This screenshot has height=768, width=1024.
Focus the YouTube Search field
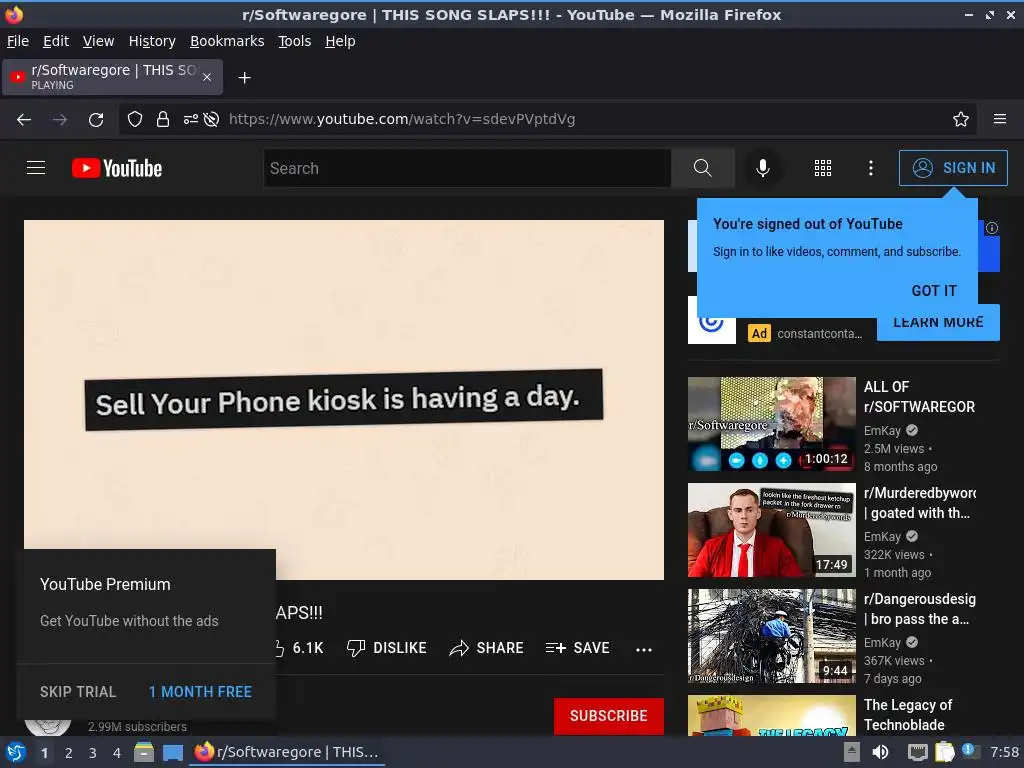click(467, 168)
